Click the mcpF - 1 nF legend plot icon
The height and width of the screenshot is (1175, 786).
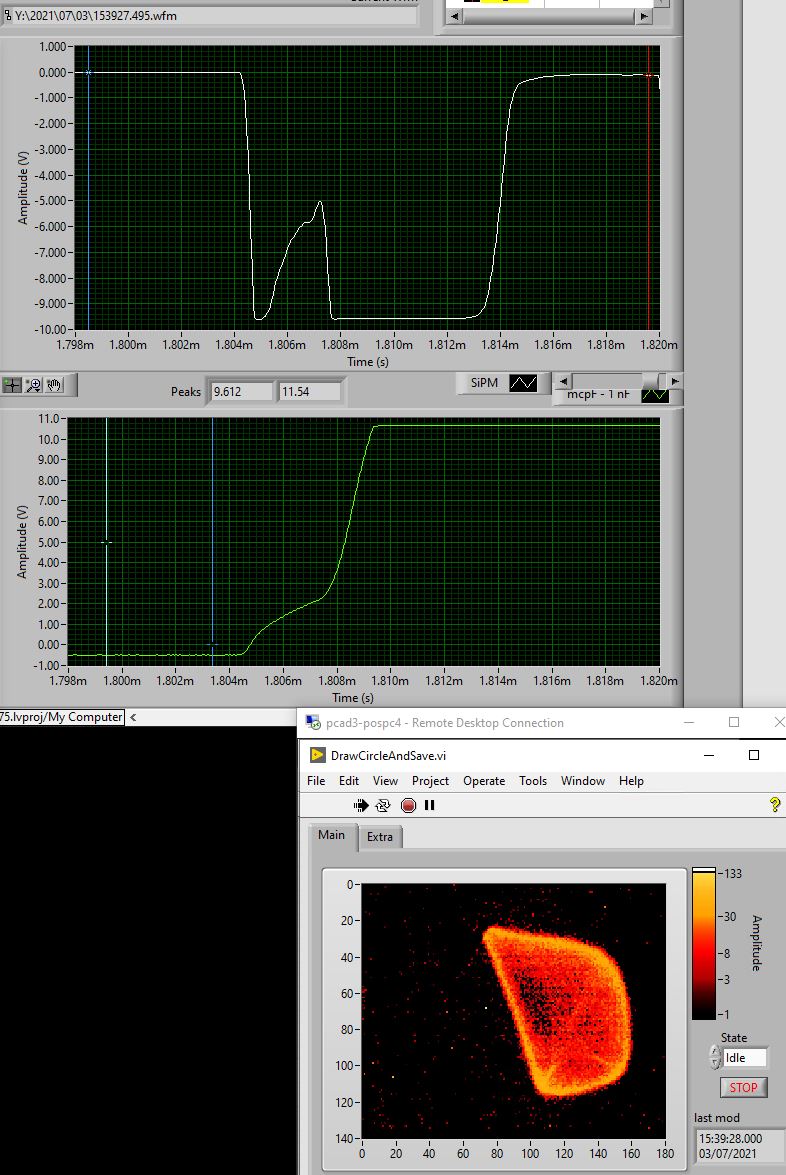tap(655, 395)
